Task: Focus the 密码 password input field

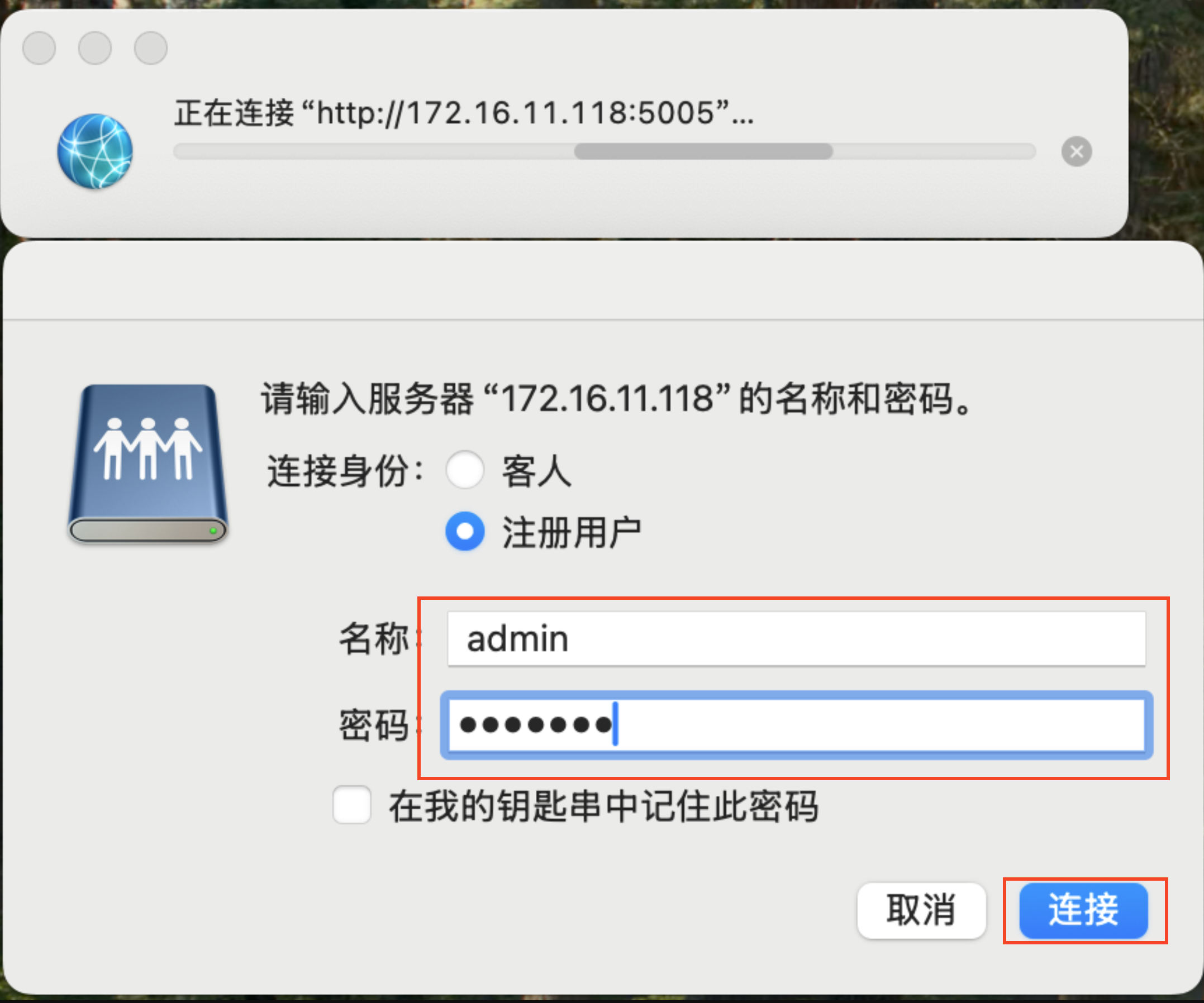Action: pyautogui.click(x=796, y=725)
